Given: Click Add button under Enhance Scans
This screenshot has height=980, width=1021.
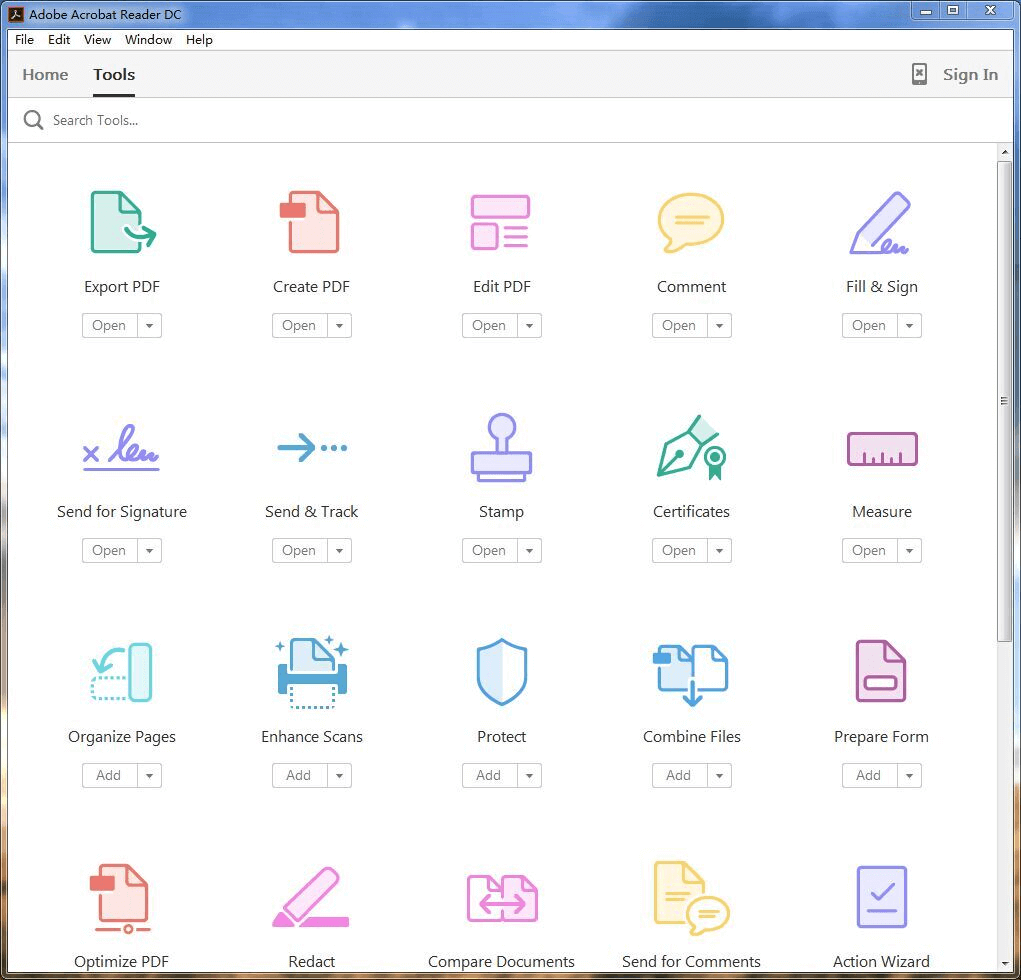Looking at the screenshot, I should coord(299,776).
